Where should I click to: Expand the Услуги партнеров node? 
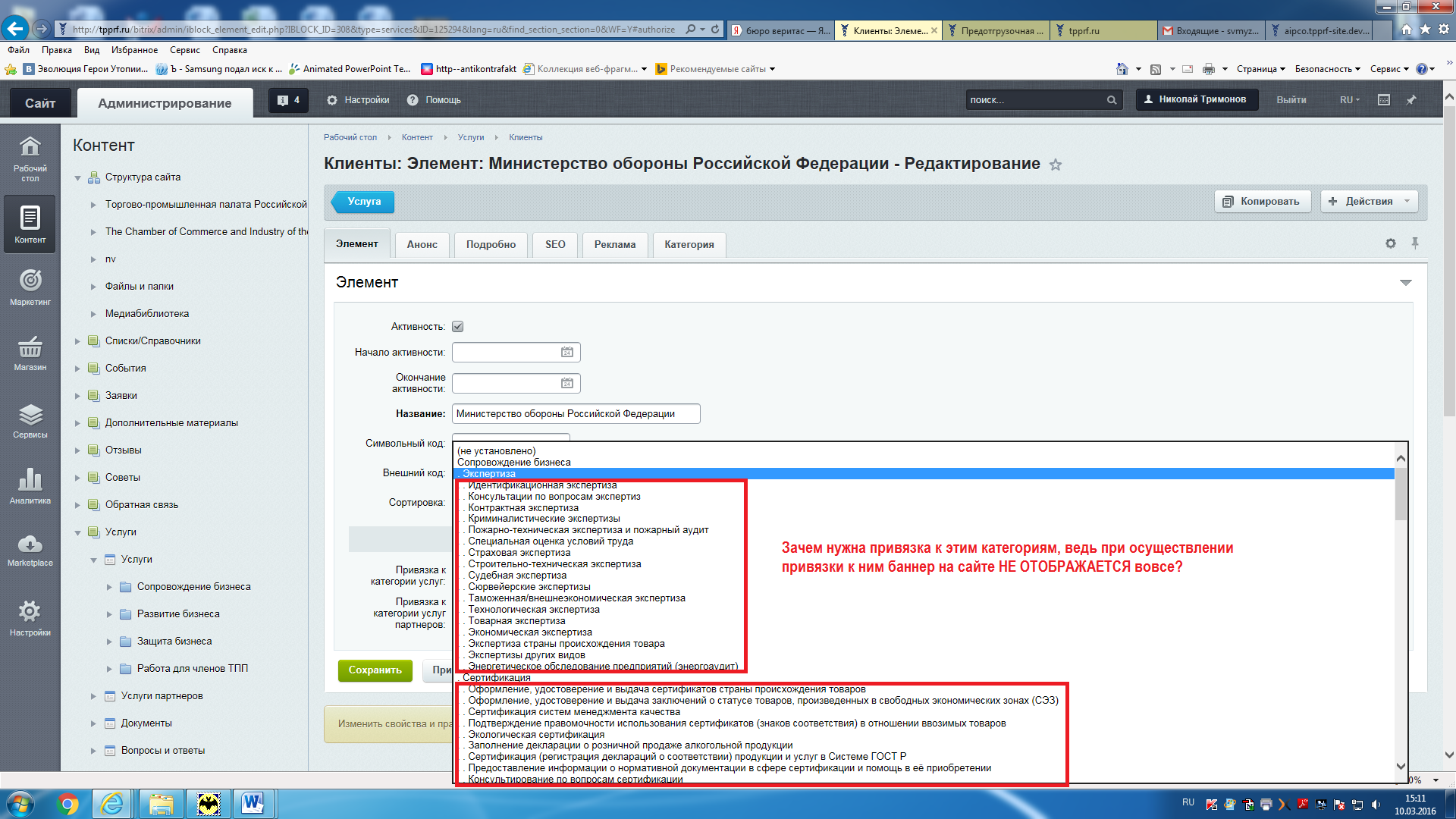(x=93, y=696)
